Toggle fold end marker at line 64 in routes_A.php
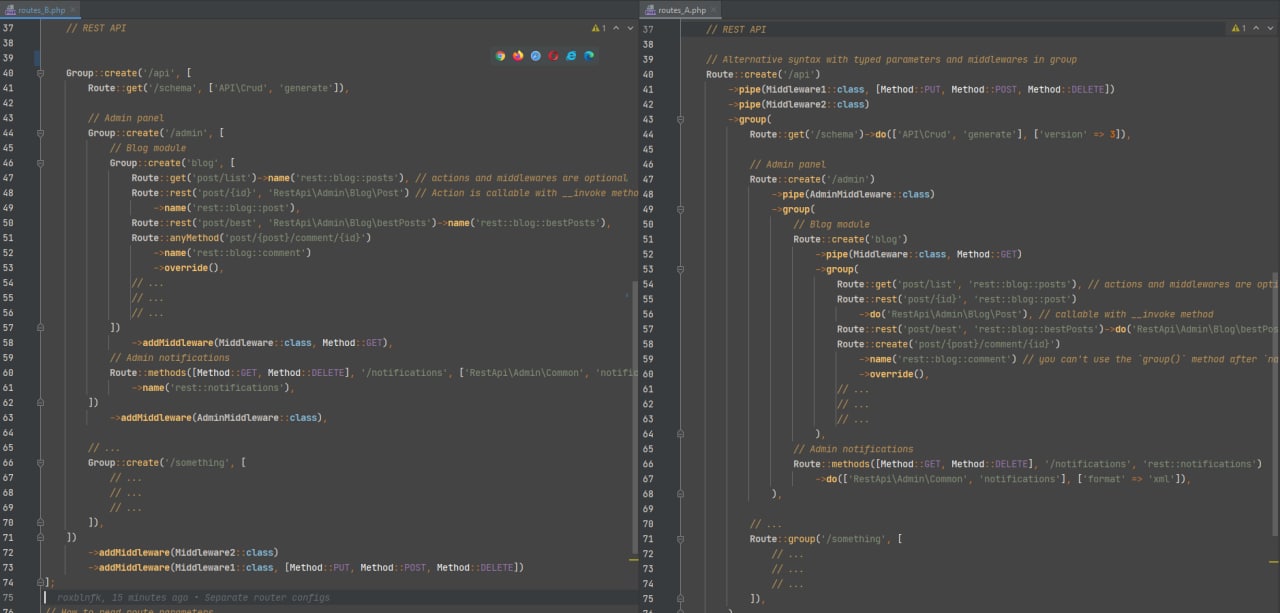The height and width of the screenshot is (613, 1280). tap(680, 434)
